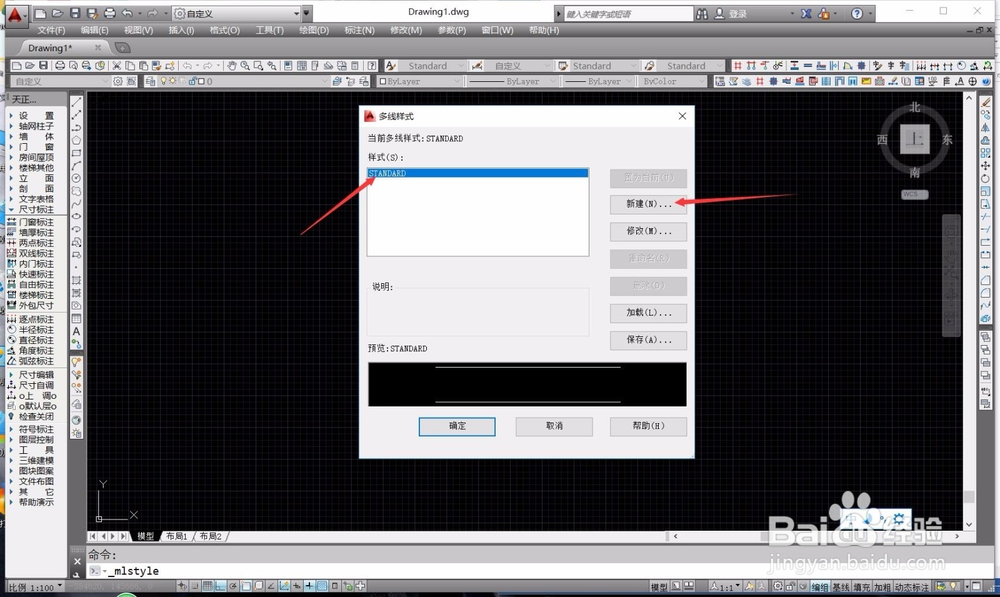Click the blue round help icon at toolbar end
This screenshot has height=597, width=1000.
point(986,81)
